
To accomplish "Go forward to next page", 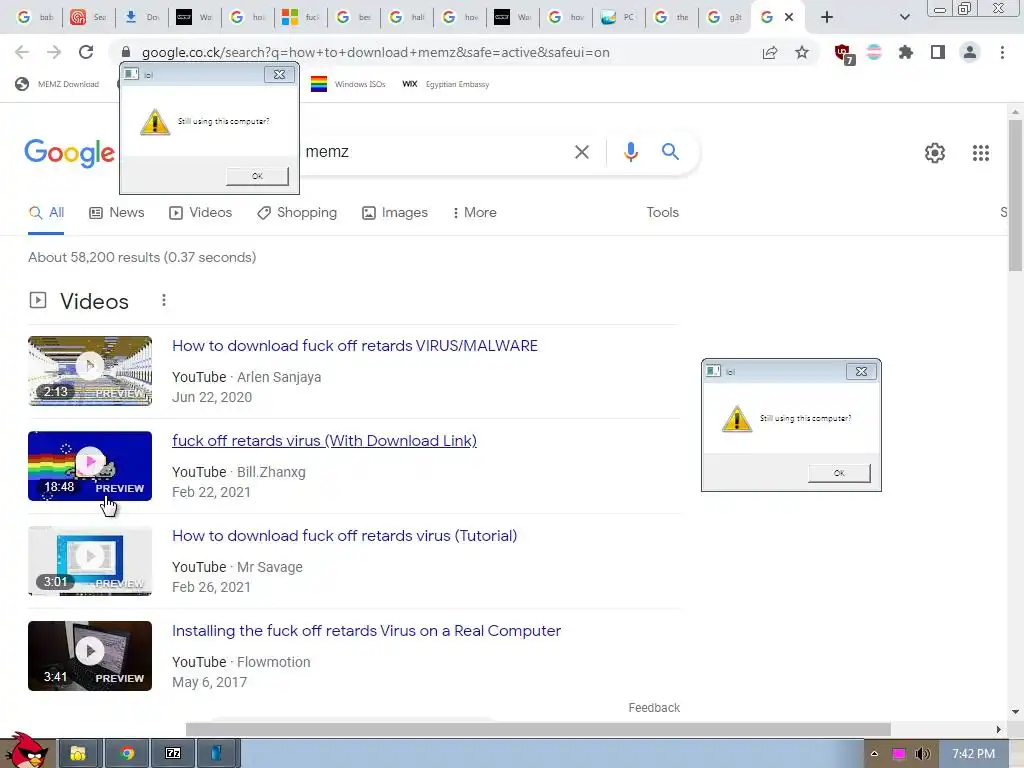I will pos(54,52).
